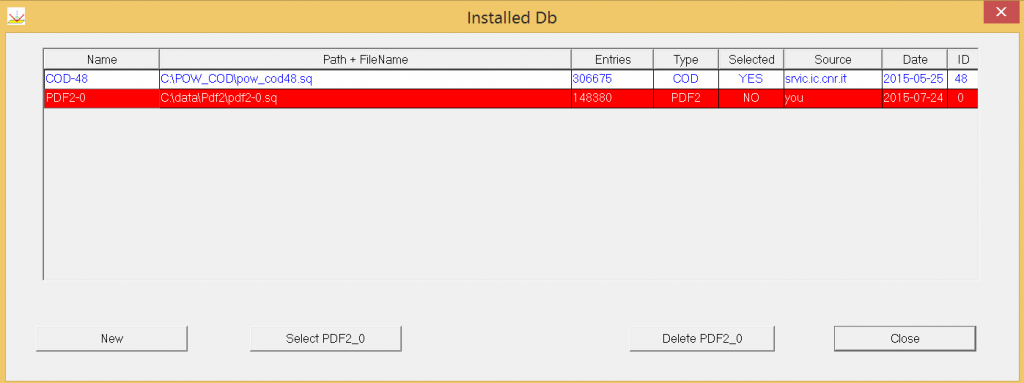Image resolution: width=1024 pixels, height=383 pixels.
Task: Click the ID cell 48
Action: [x=963, y=78]
